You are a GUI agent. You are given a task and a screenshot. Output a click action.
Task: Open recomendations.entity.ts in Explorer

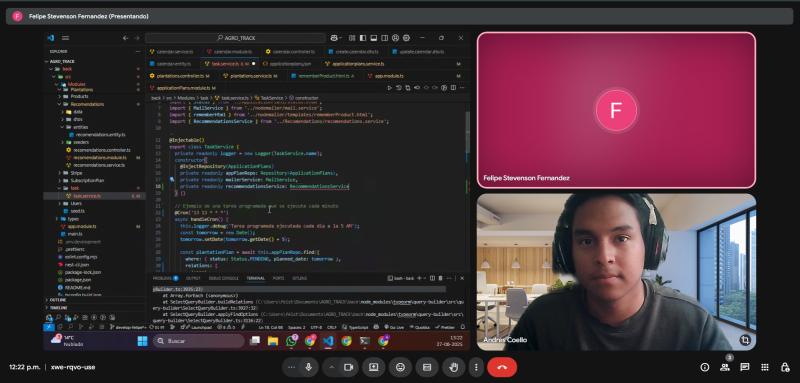[100, 135]
